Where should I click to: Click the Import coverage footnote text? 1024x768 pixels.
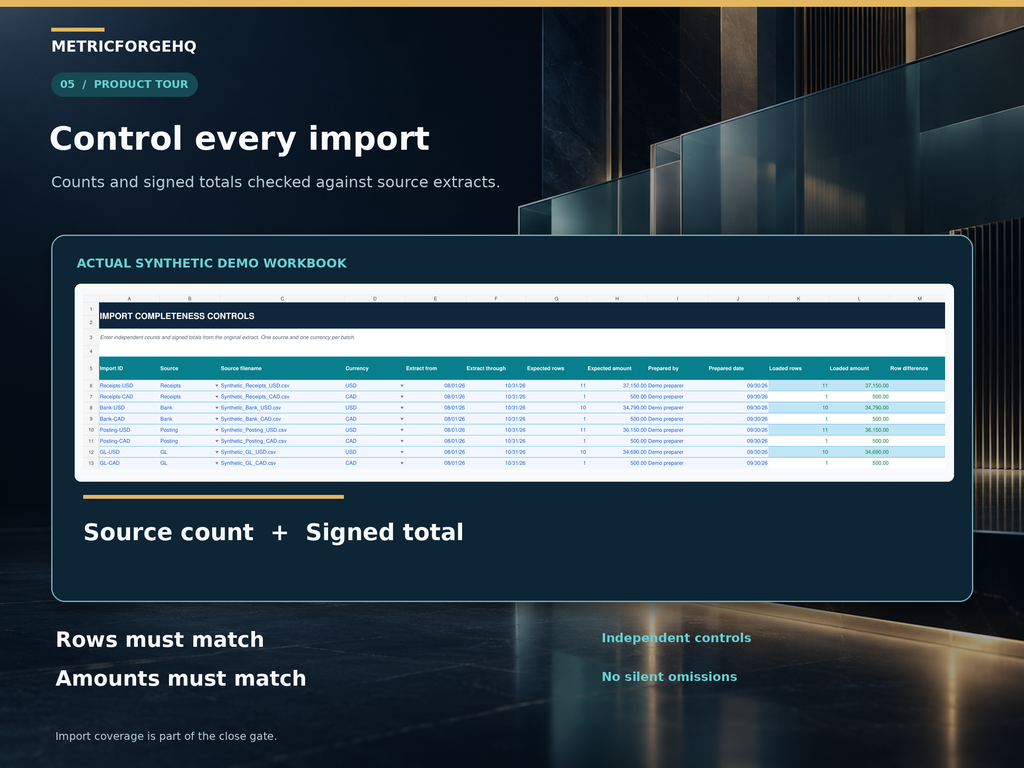coord(166,737)
